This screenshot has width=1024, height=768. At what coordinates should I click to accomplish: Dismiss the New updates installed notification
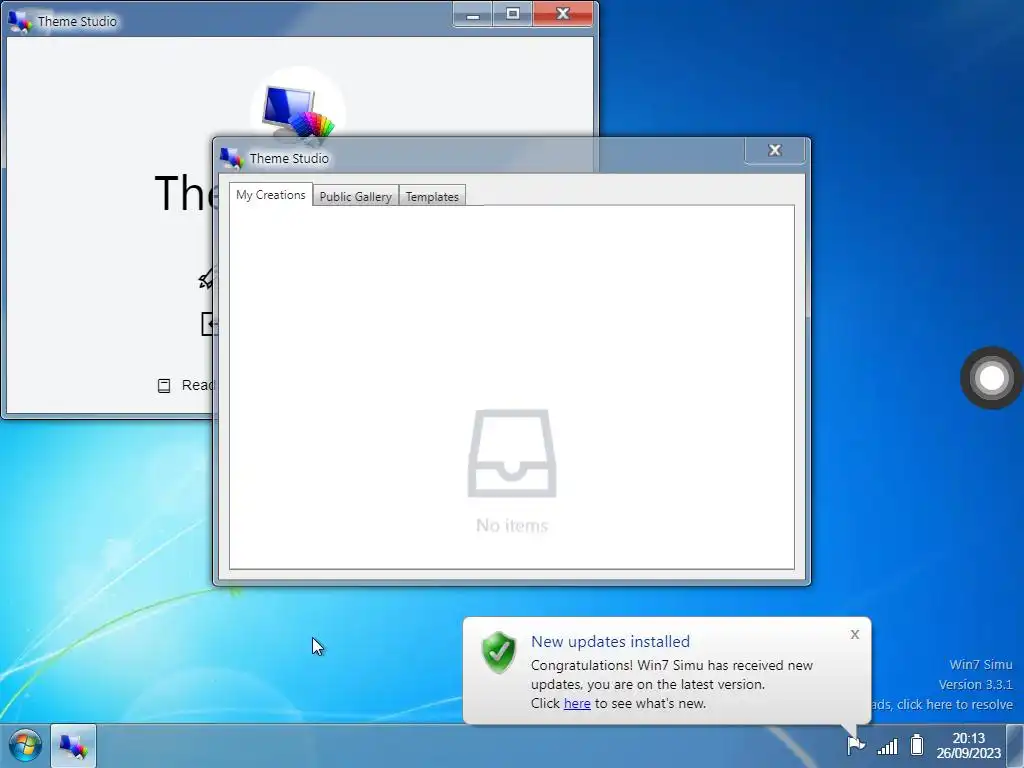(854, 634)
